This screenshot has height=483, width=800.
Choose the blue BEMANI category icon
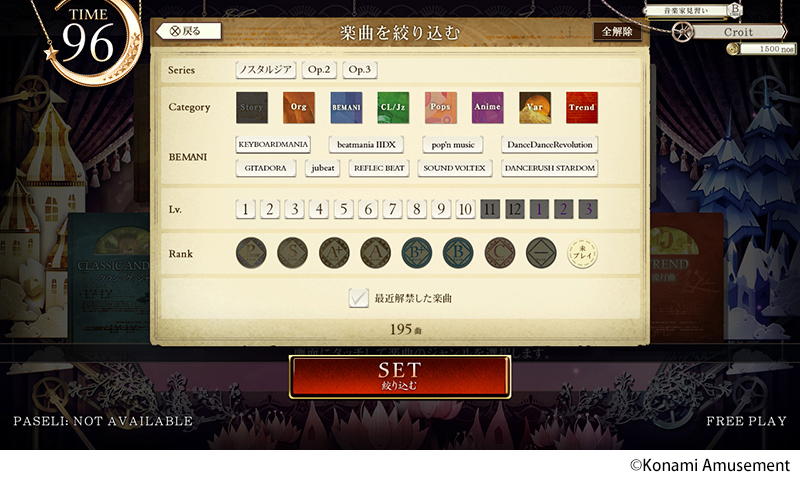point(346,108)
